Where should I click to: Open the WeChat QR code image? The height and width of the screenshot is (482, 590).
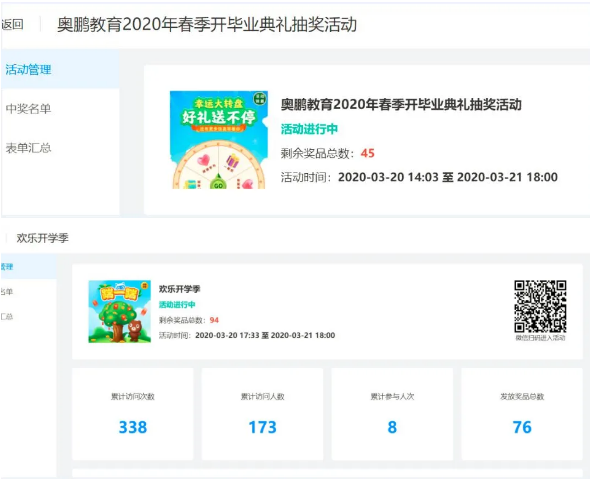coord(540,306)
